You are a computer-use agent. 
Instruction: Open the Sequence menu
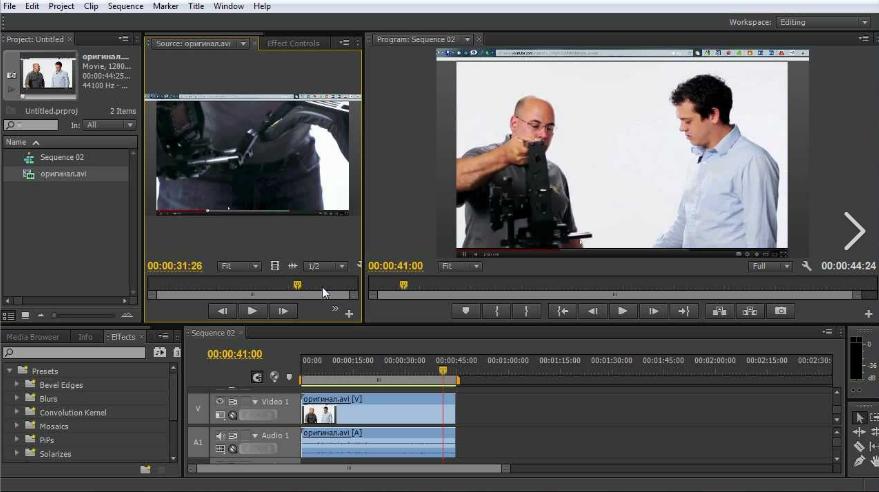coord(125,6)
